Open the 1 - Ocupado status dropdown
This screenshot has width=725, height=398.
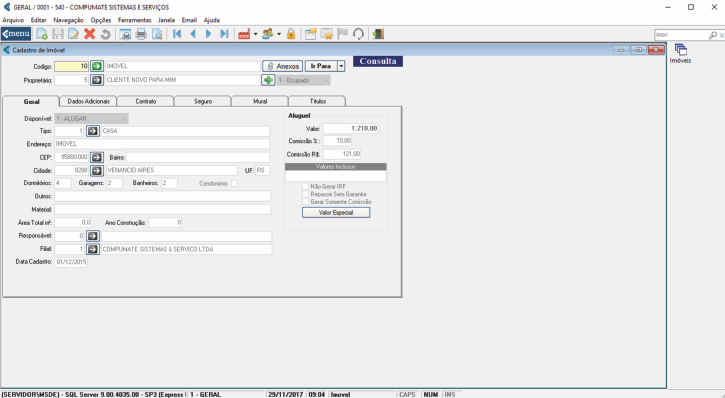click(x=303, y=80)
